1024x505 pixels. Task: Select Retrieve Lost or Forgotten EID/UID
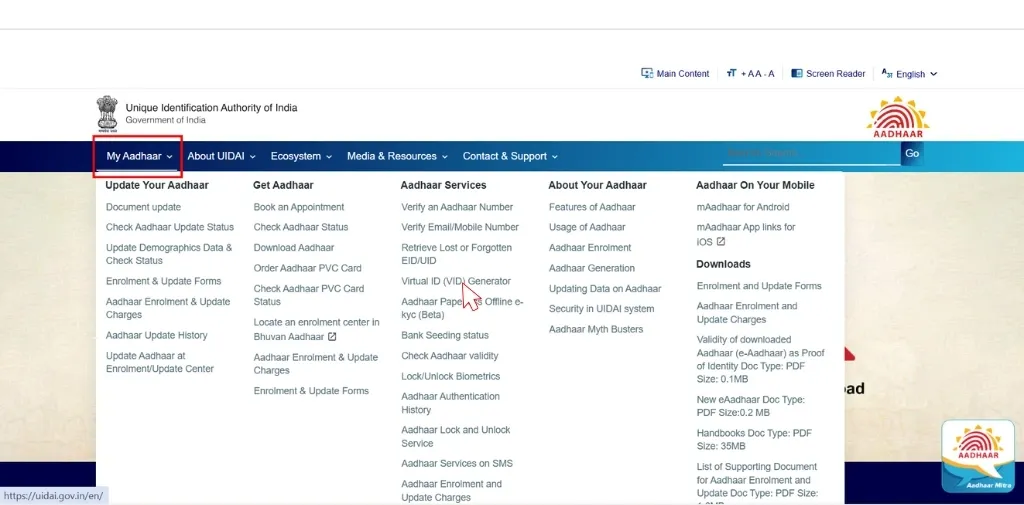point(456,254)
